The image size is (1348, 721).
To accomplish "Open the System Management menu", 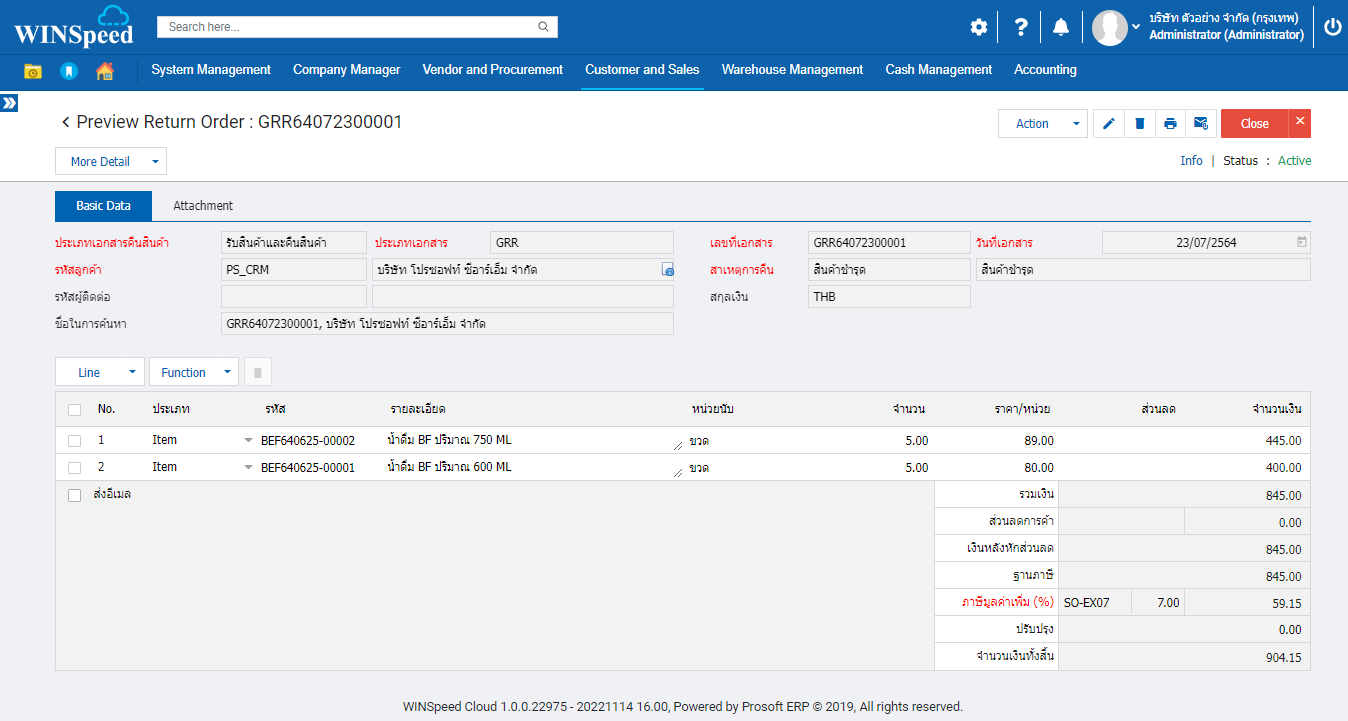I will 211,70.
